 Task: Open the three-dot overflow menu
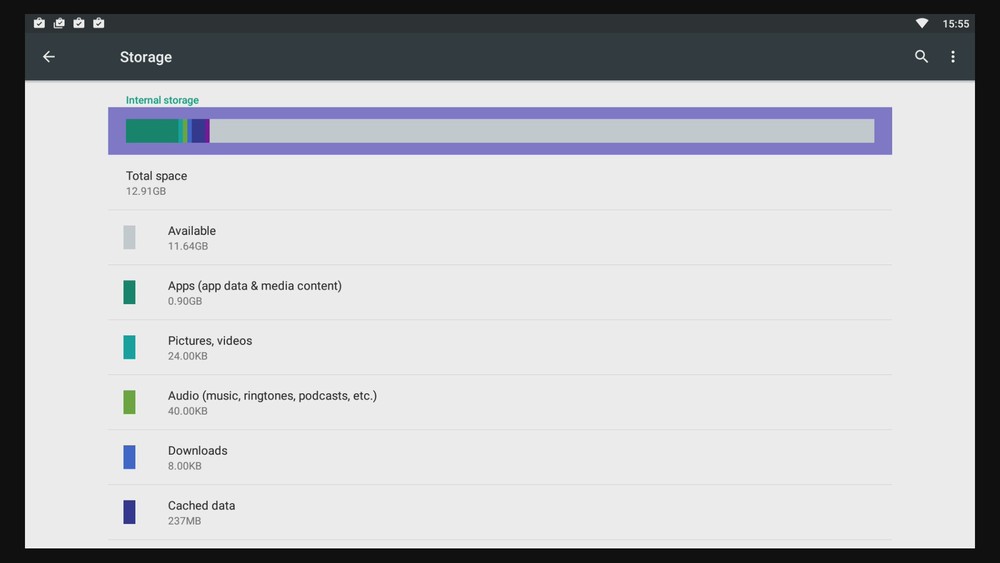(x=953, y=57)
